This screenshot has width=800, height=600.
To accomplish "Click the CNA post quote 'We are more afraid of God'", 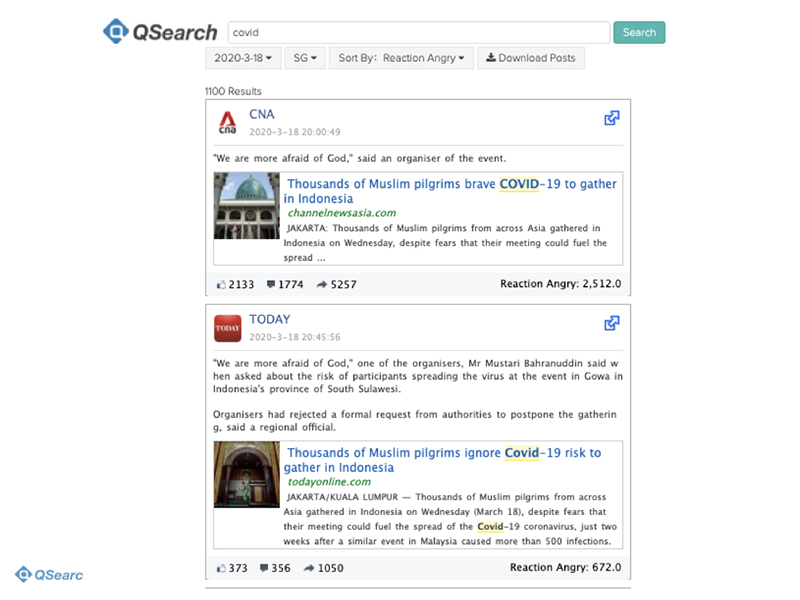I will (359, 159).
